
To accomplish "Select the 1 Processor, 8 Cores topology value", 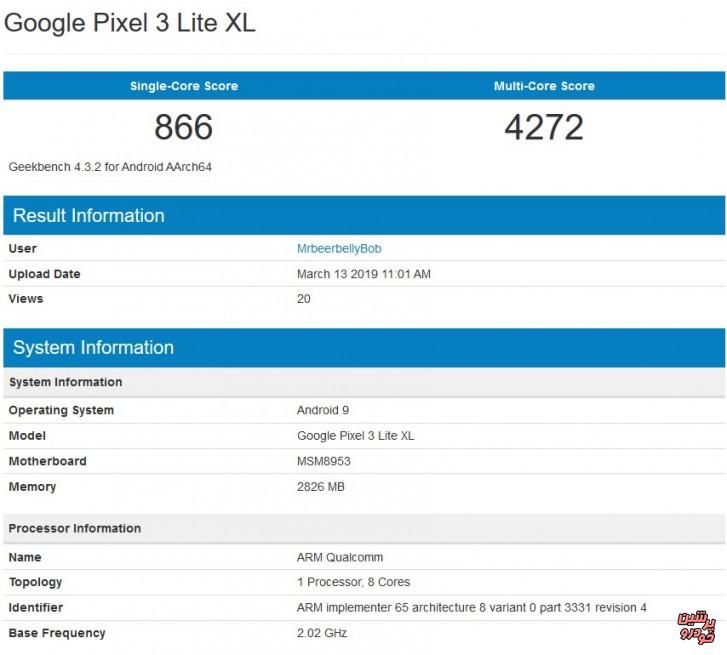I will 353,582.
